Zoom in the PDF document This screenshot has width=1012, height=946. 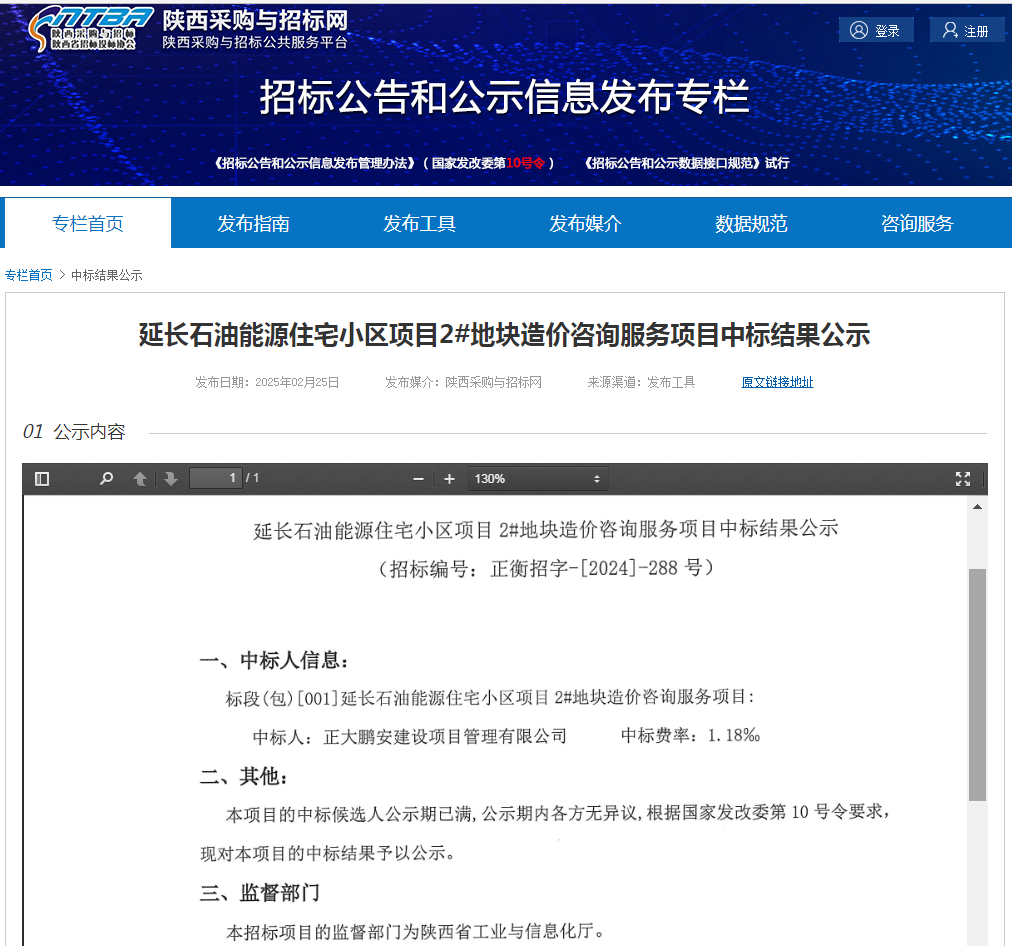click(450, 479)
